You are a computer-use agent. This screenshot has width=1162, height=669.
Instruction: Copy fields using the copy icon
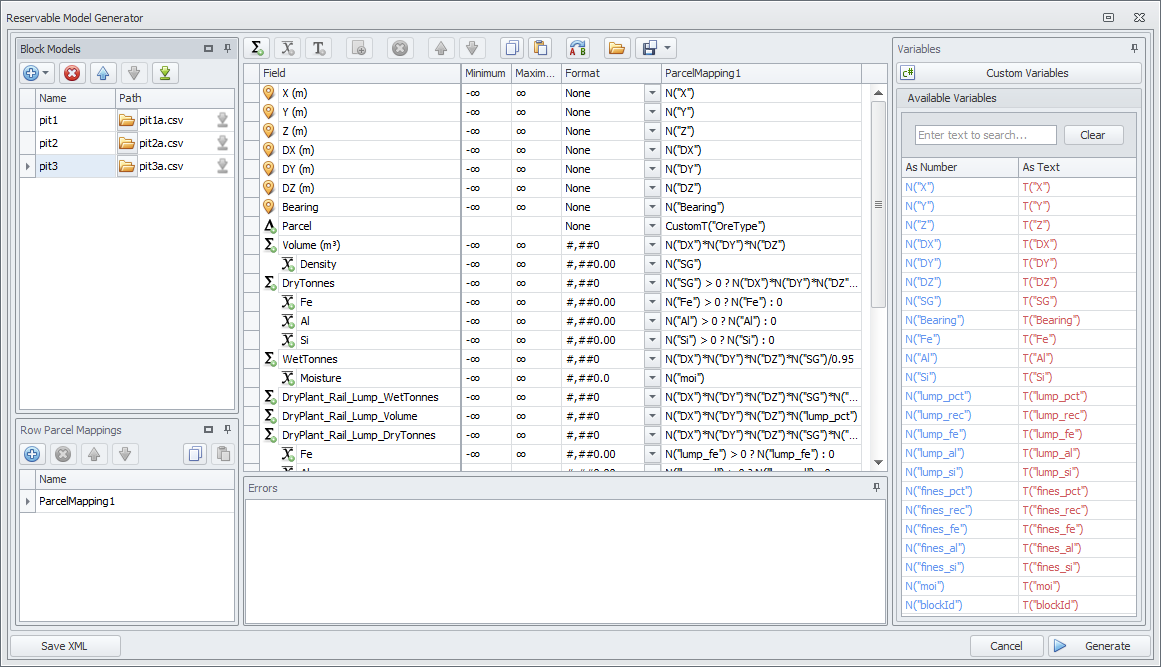[511, 48]
